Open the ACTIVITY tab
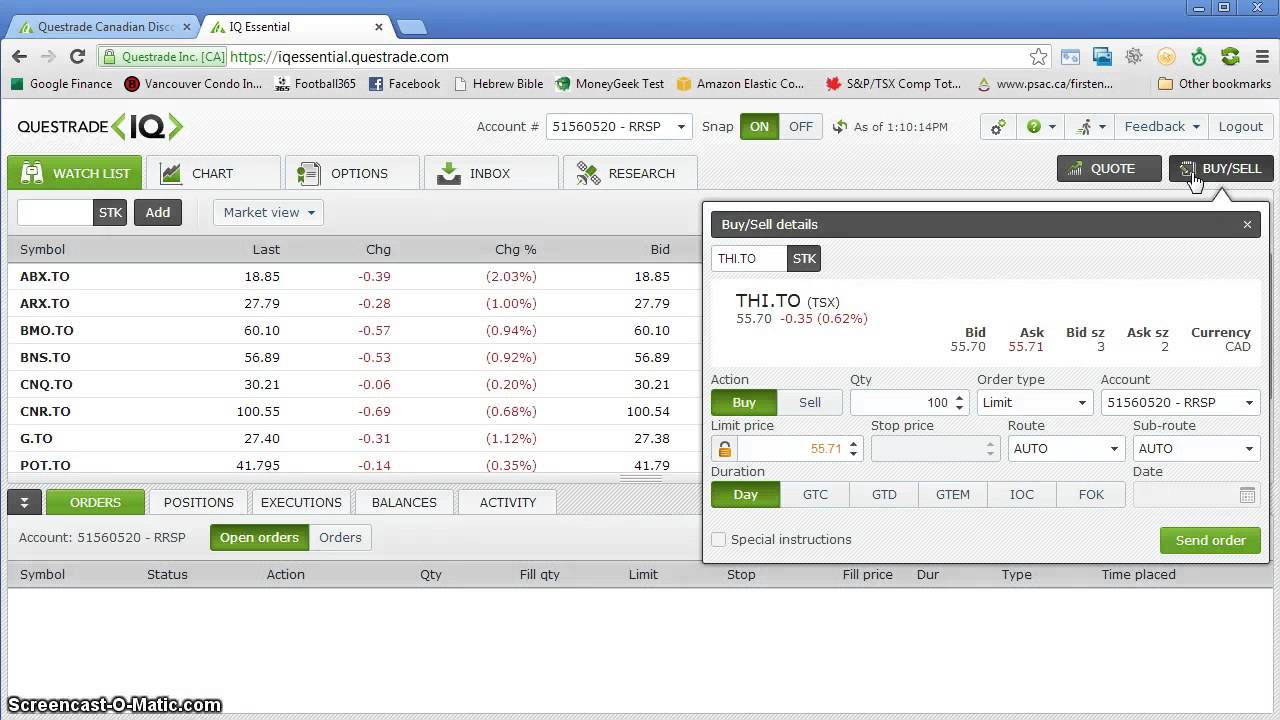 [x=508, y=503]
